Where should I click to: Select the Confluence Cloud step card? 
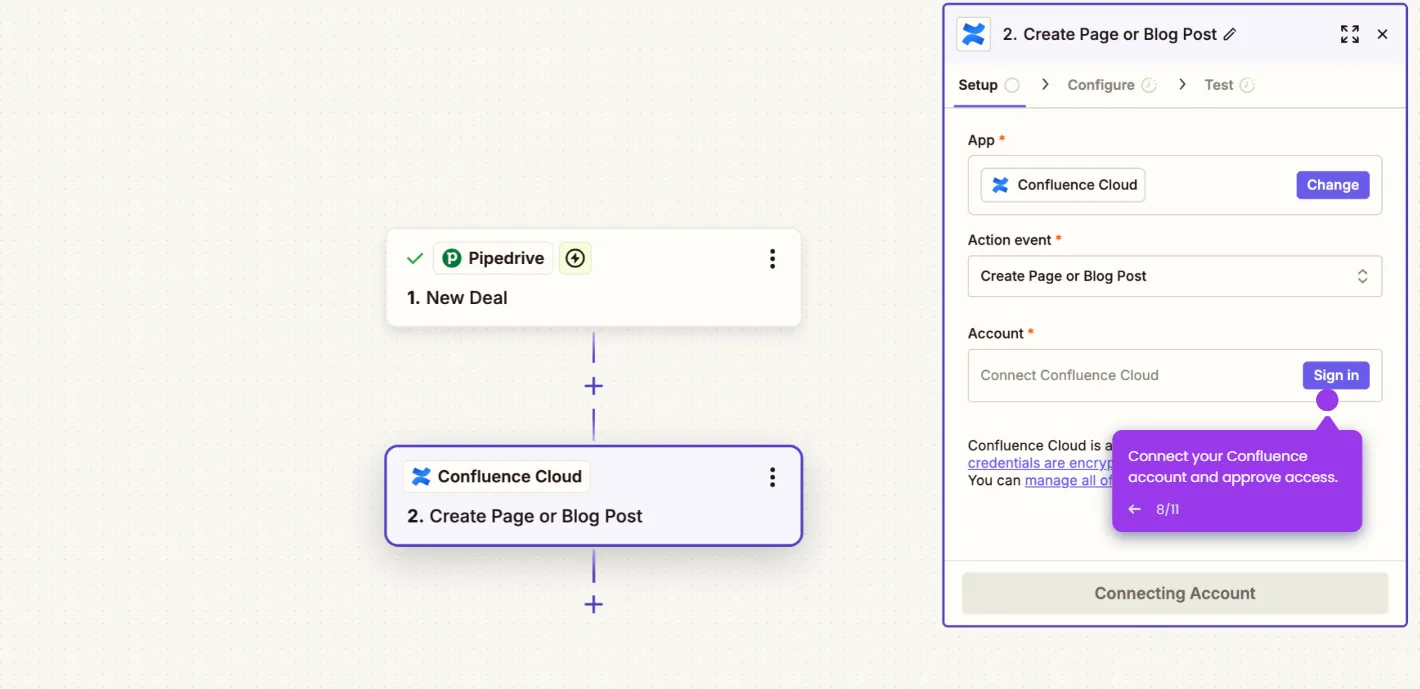click(x=594, y=496)
